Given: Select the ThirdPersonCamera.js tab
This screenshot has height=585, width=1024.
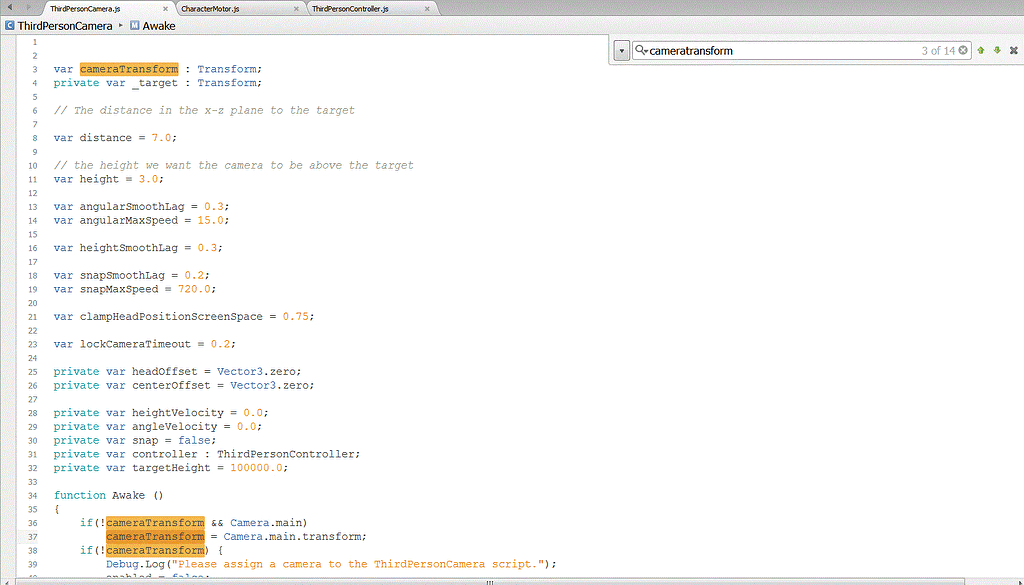Looking at the screenshot, I should (84, 7).
